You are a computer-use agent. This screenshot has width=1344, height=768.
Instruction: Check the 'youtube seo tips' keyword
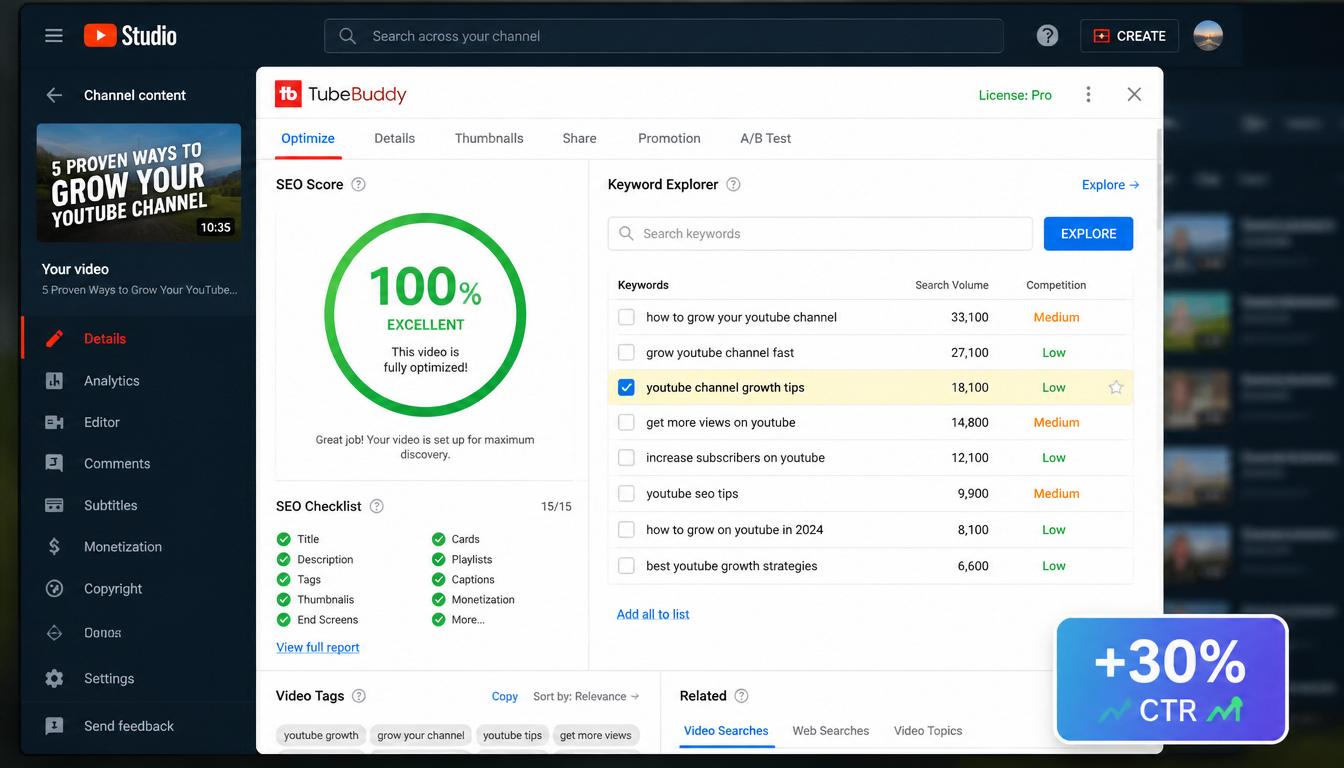(x=626, y=493)
